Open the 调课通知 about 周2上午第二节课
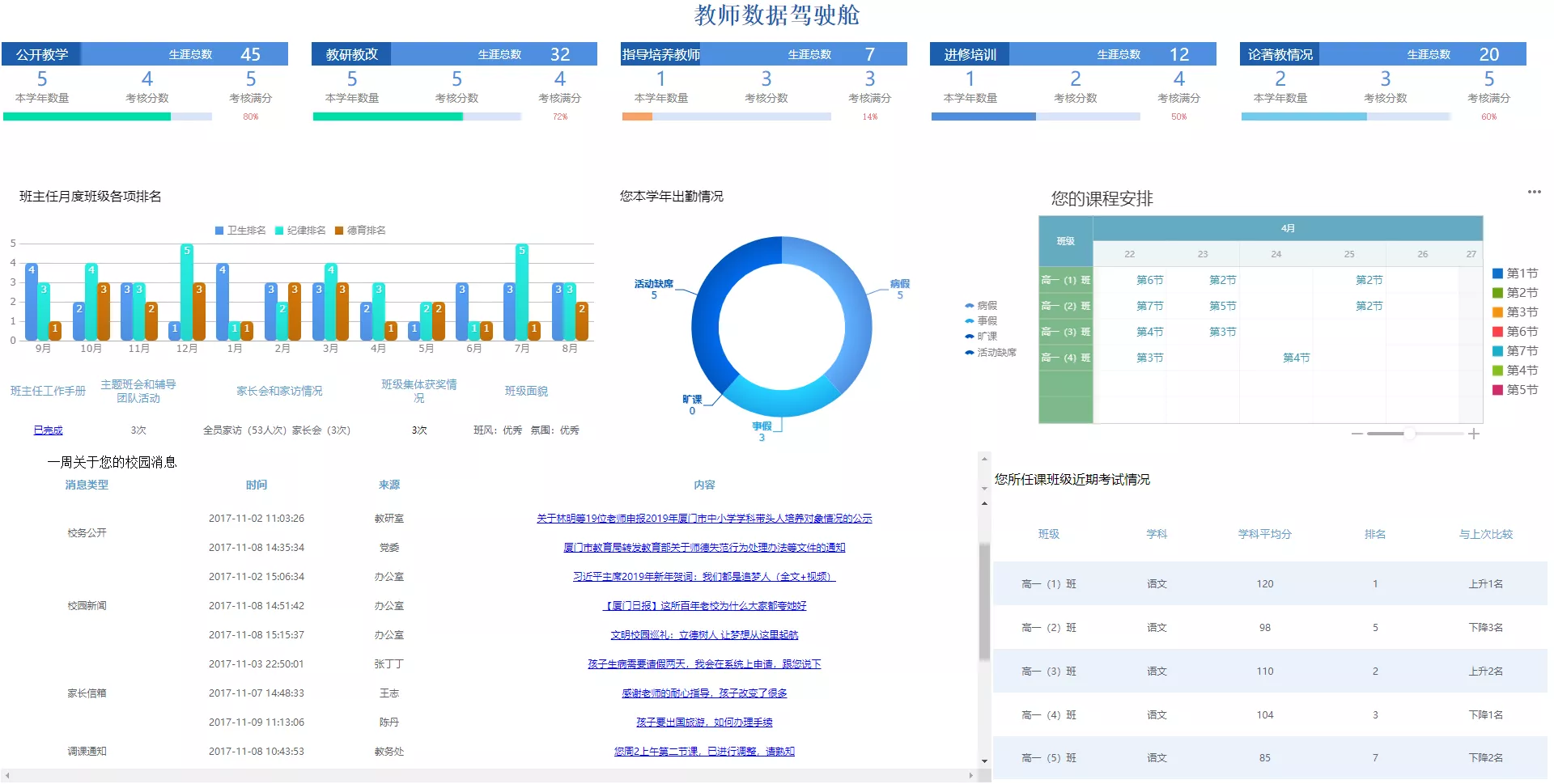Image resolution: width=1554 pixels, height=784 pixels. (704, 752)
